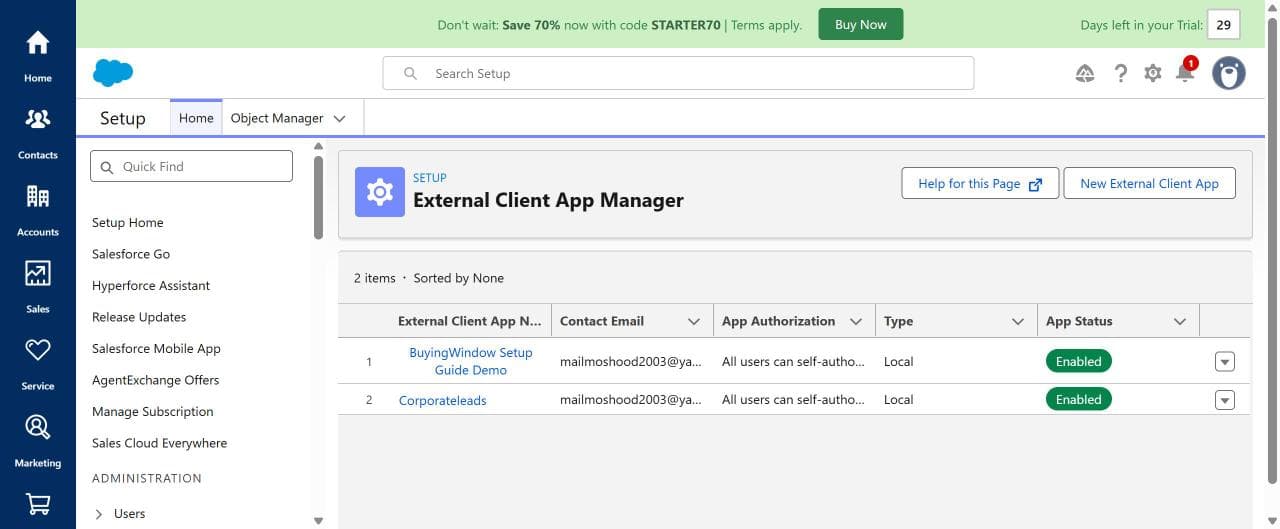Click the Search Setup field
Image resolution: width=1280 pixels, height=529 pixels.
(x=678, y=74)
